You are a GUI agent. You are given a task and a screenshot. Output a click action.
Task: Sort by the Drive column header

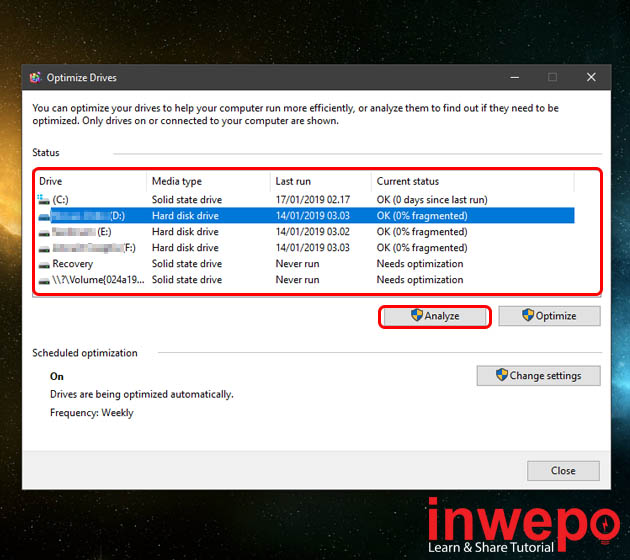click(x=92, y=181)
